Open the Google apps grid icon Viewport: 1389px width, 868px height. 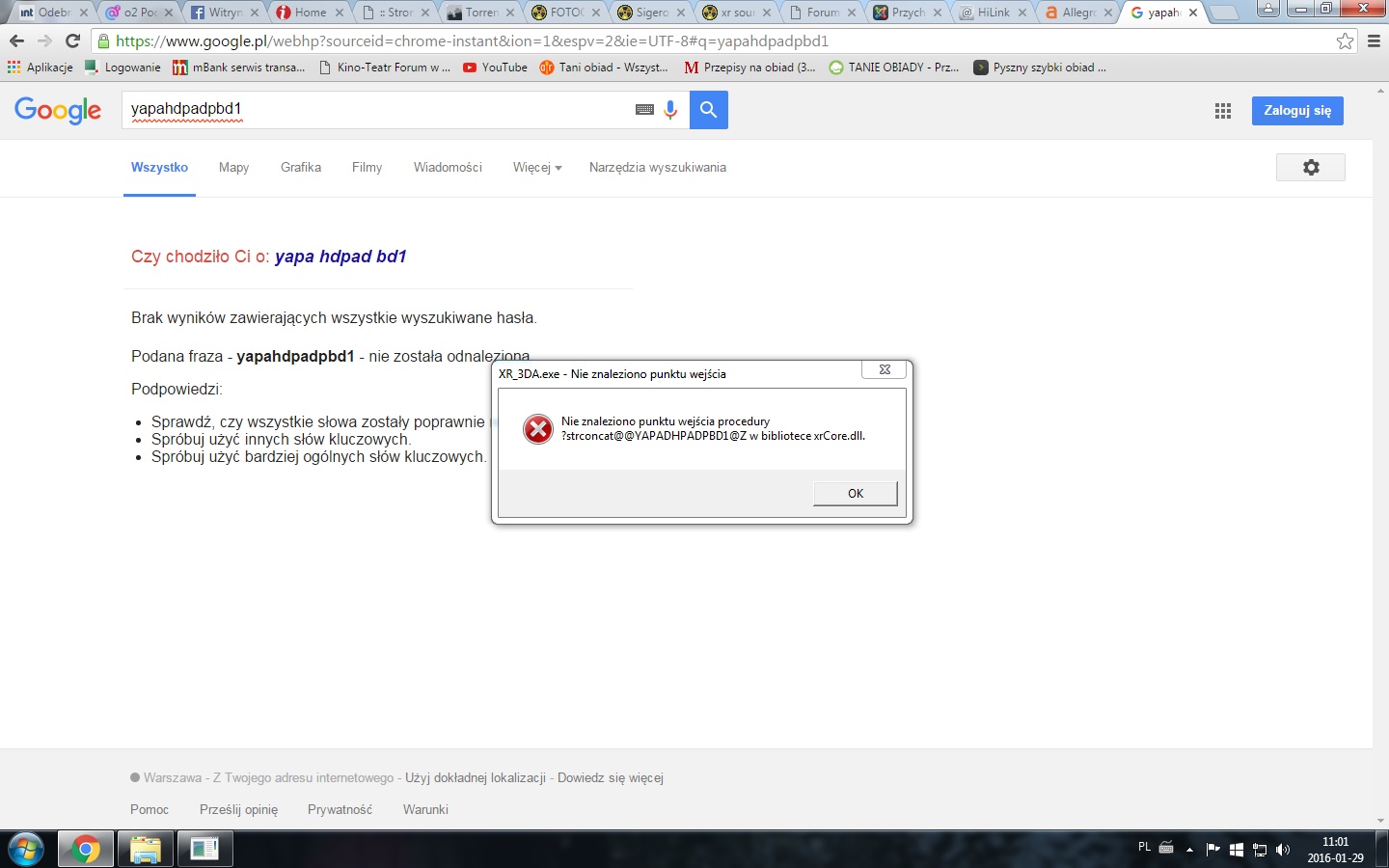click(1223, 111)
